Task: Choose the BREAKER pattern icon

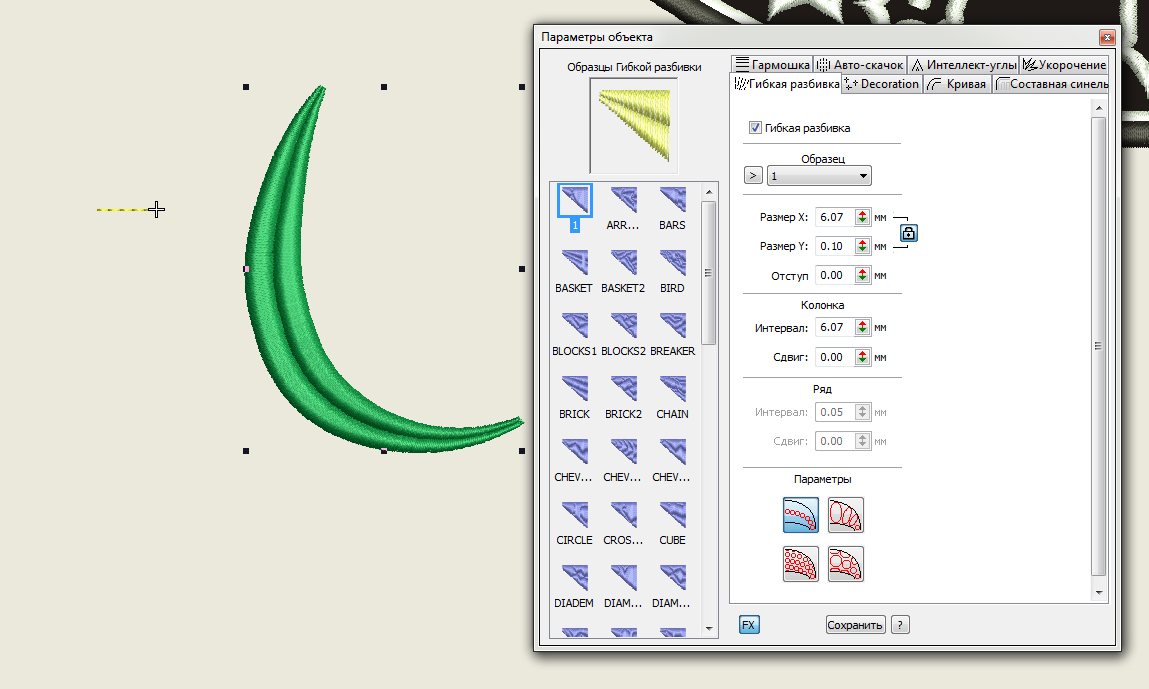Action: coord(672,326)
